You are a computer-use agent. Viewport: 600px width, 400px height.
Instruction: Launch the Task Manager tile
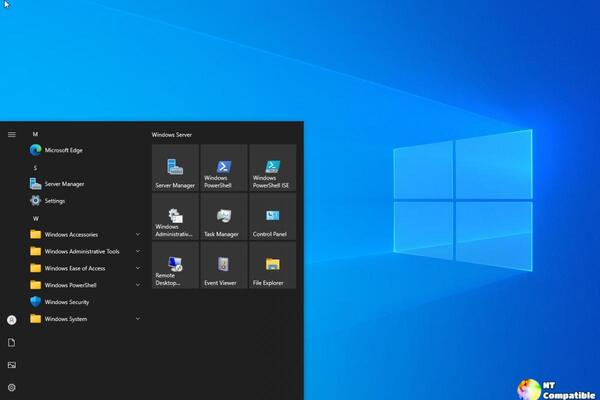[x=224, y=216]
